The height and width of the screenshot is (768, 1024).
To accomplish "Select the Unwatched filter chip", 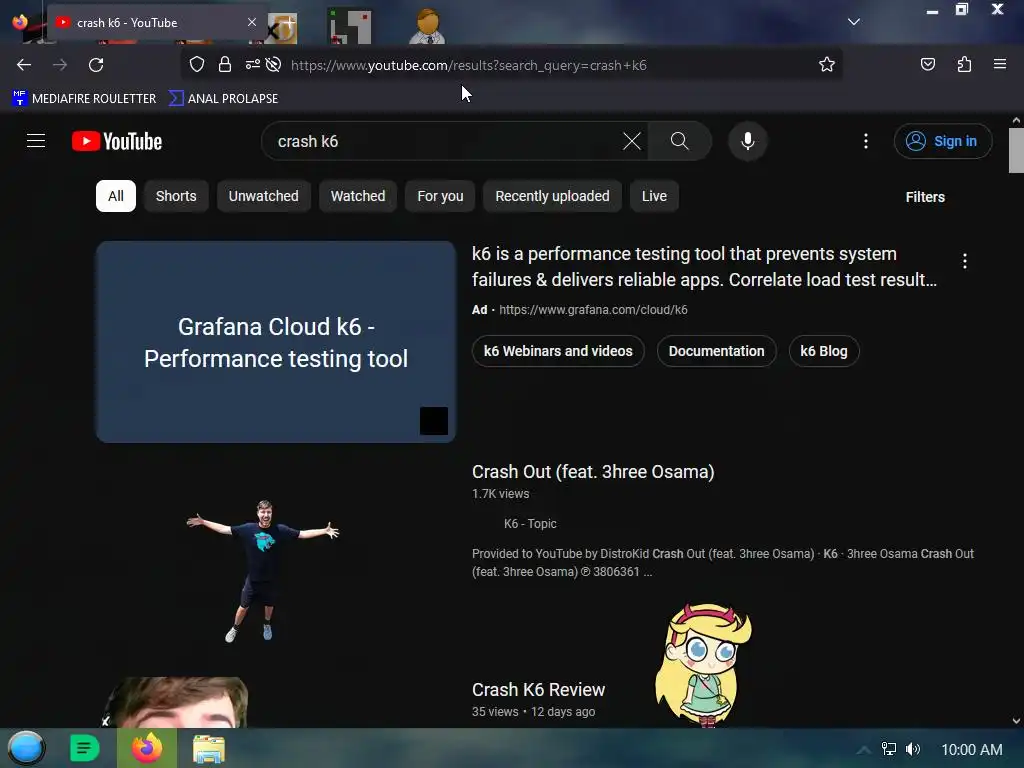I will pyautogui.click(x=263, y=196).
